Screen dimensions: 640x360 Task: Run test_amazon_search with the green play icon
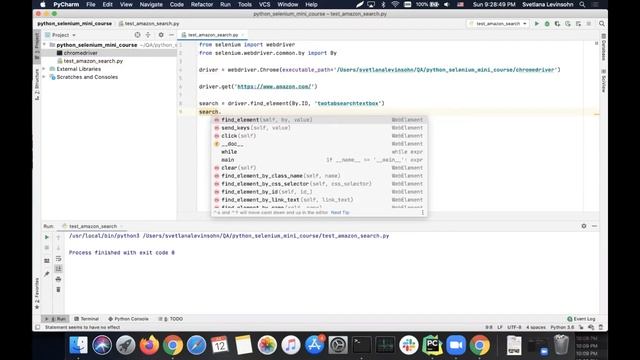click(537, 24)
